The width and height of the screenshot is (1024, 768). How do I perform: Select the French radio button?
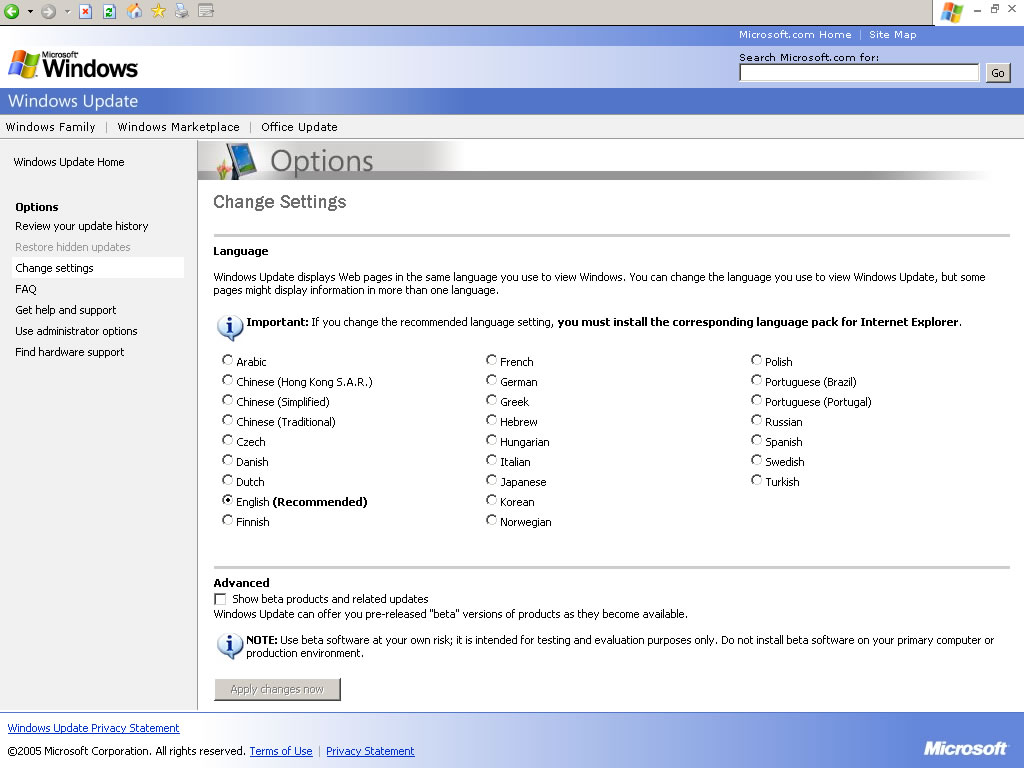click(x=491, y=360)
